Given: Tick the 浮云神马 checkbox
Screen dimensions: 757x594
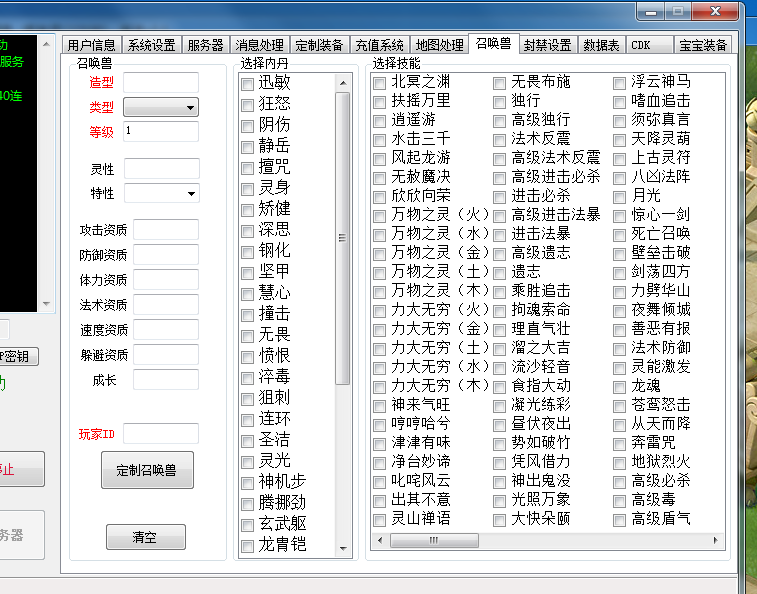Looking at the screenshot, I should click(619, 83).
